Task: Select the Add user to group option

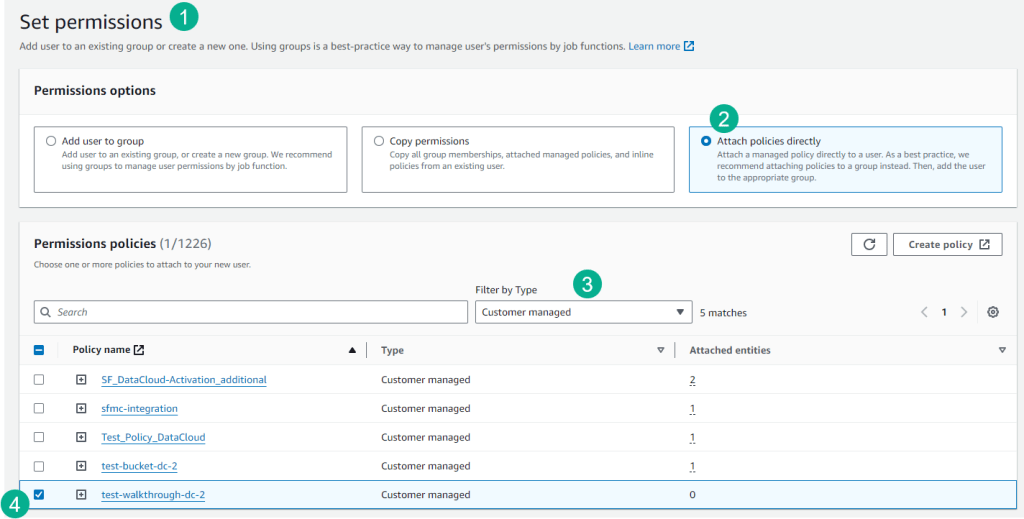Action: (x=51, y=142)
